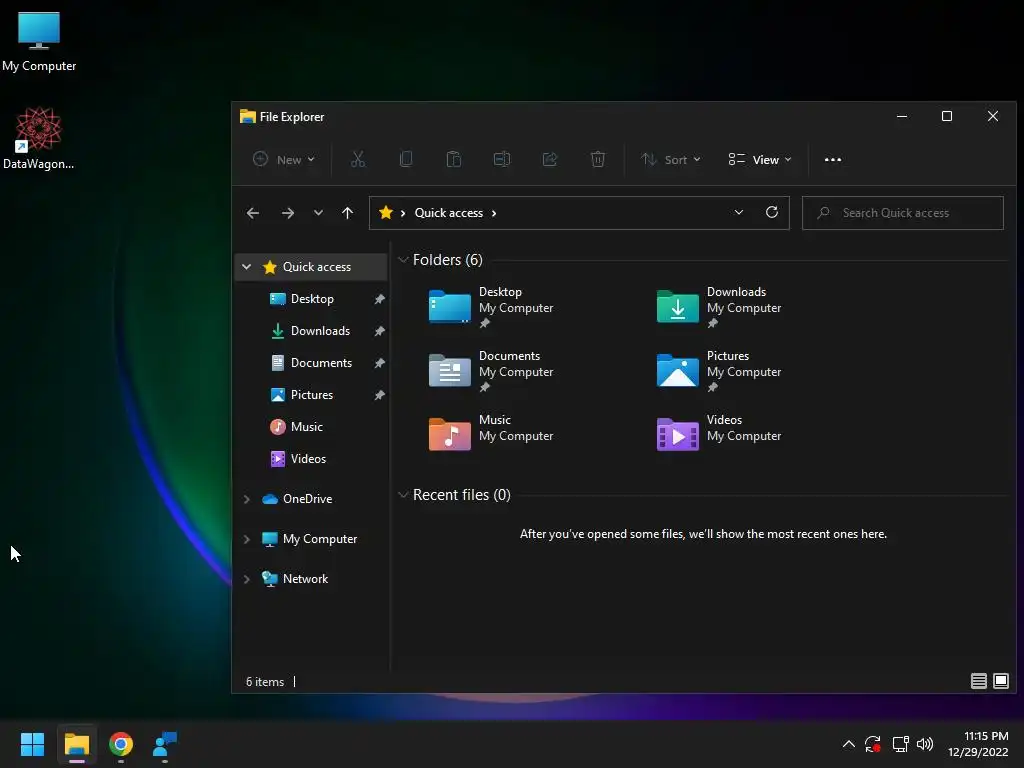Open the volume control in tray

pos(925,744)
